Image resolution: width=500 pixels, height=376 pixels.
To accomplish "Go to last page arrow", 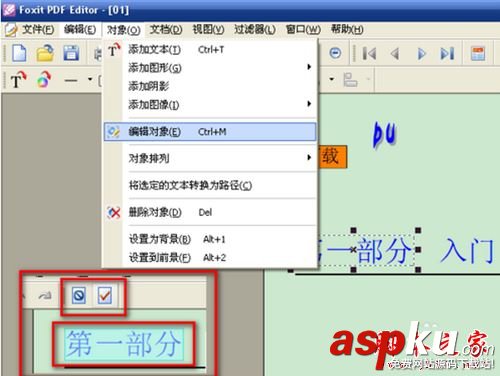I will pyautogui.click(x=447, y=53).
